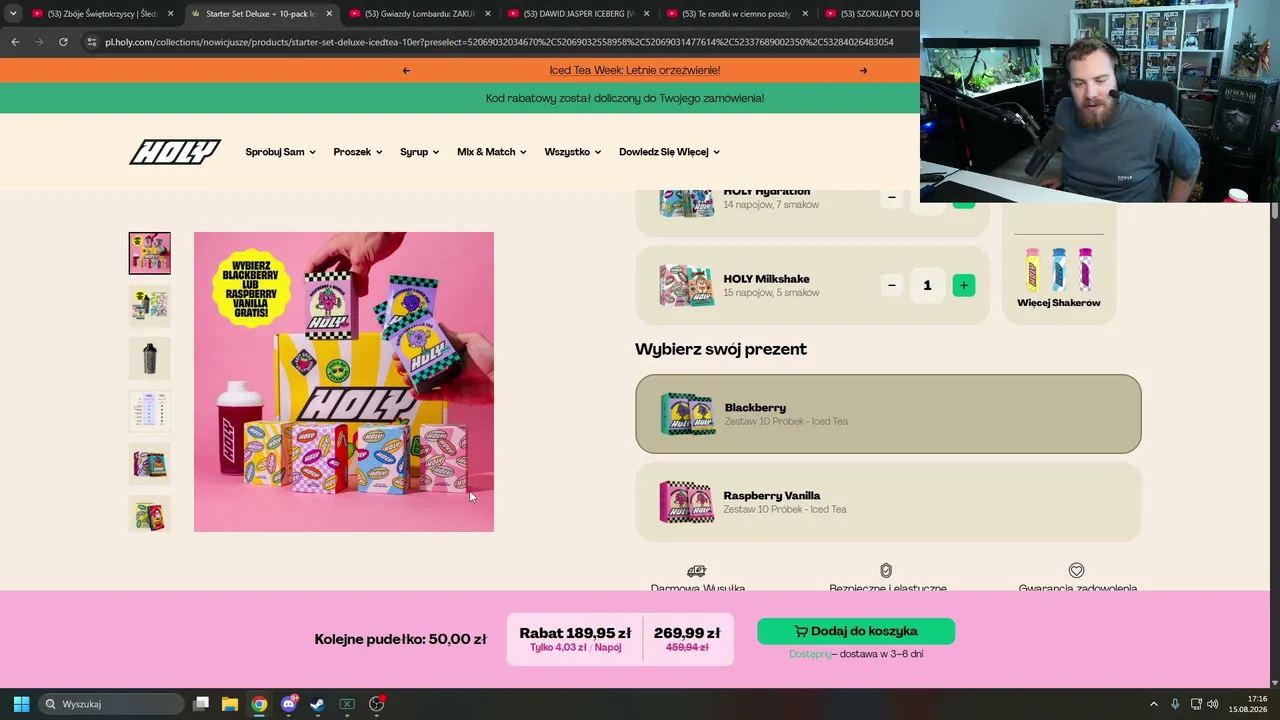The height and width of the screenshot is (720, 1280).
Task: Select the fourth product thumbnail
Action: tap(150, 411)
